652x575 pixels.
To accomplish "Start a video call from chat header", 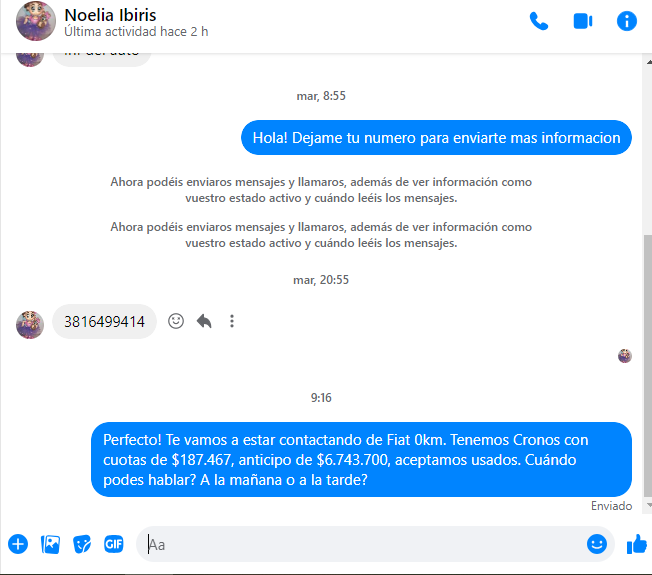I will click(x=583, y=21).
